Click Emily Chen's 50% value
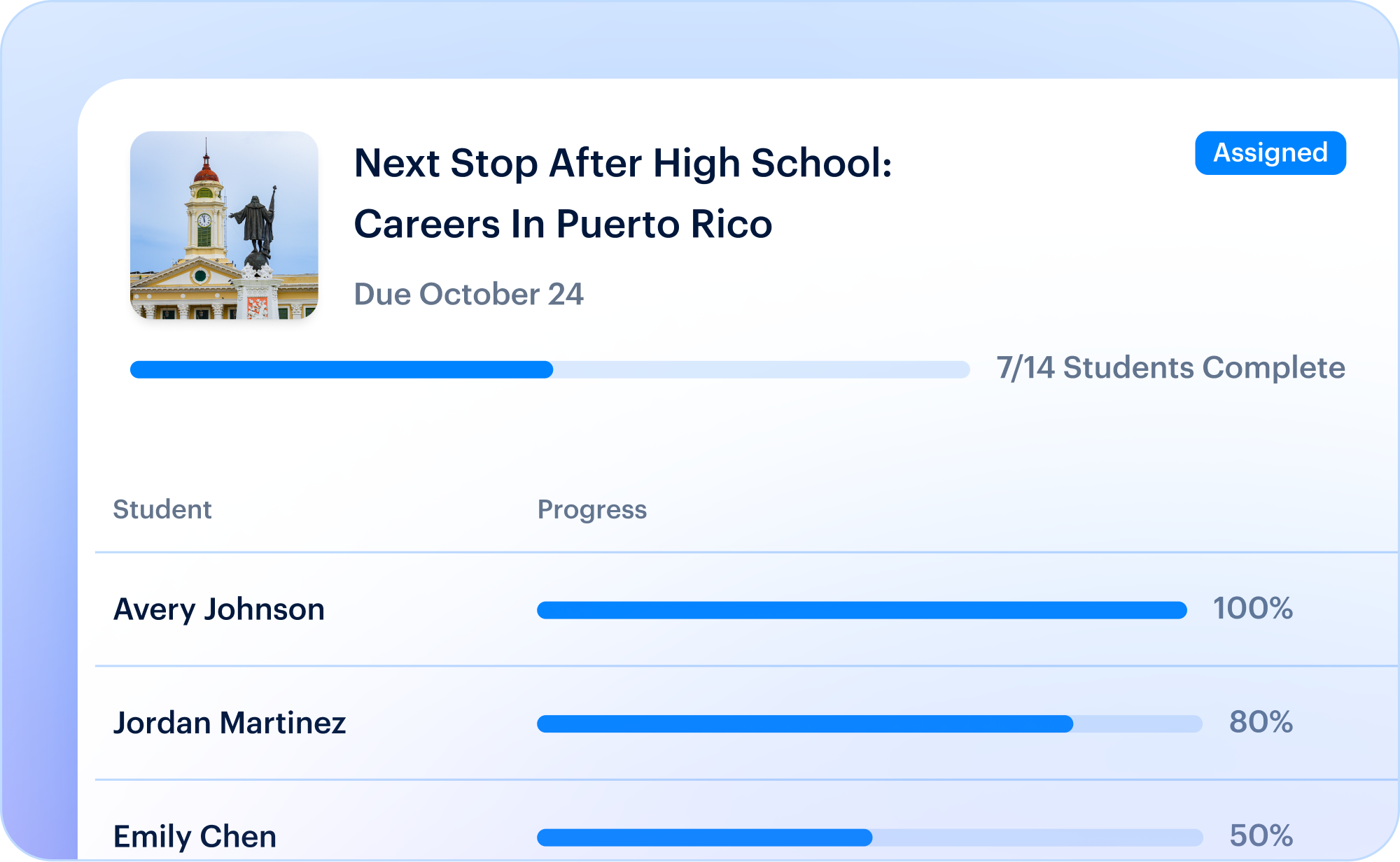 pos(1261,835)
